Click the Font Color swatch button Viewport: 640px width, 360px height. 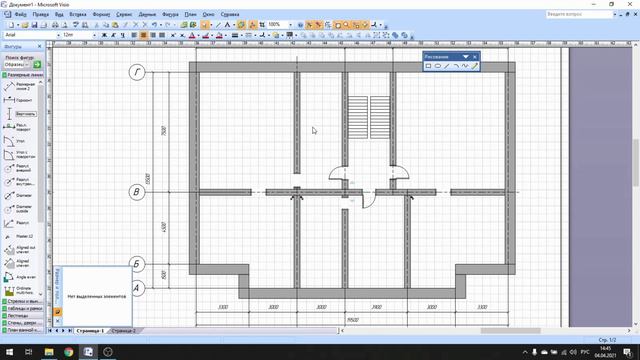click(191, 35)
